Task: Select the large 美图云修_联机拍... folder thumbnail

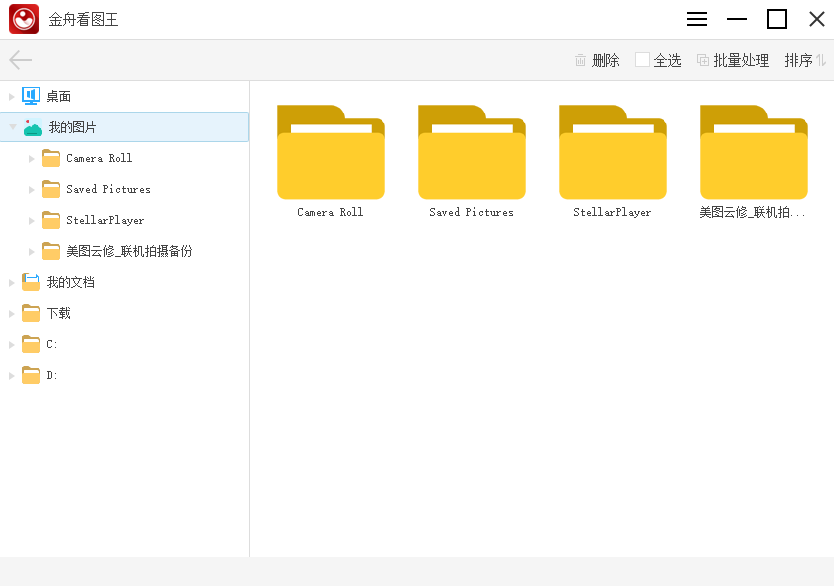Action: click(754, 152)
